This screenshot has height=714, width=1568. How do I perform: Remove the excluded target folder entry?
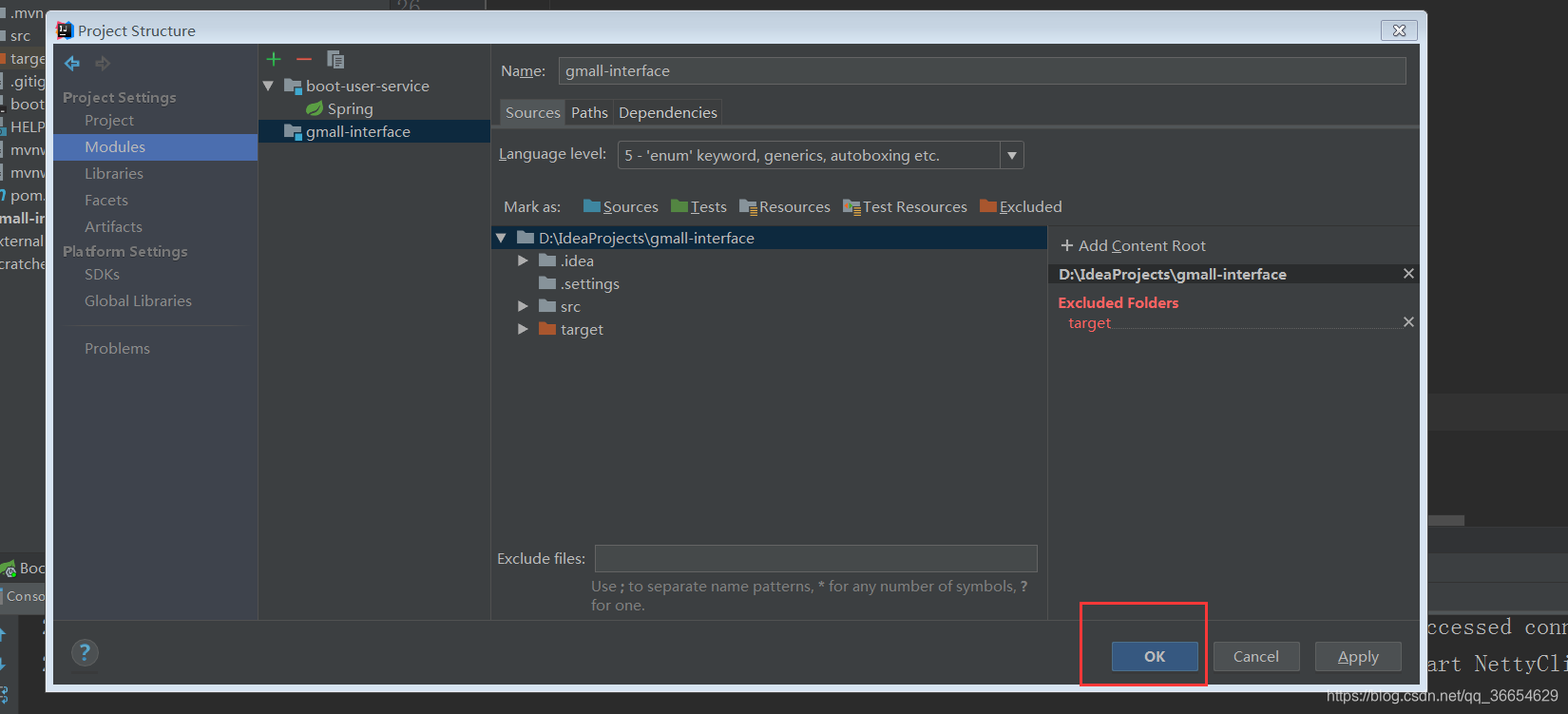pos(1408,322)
